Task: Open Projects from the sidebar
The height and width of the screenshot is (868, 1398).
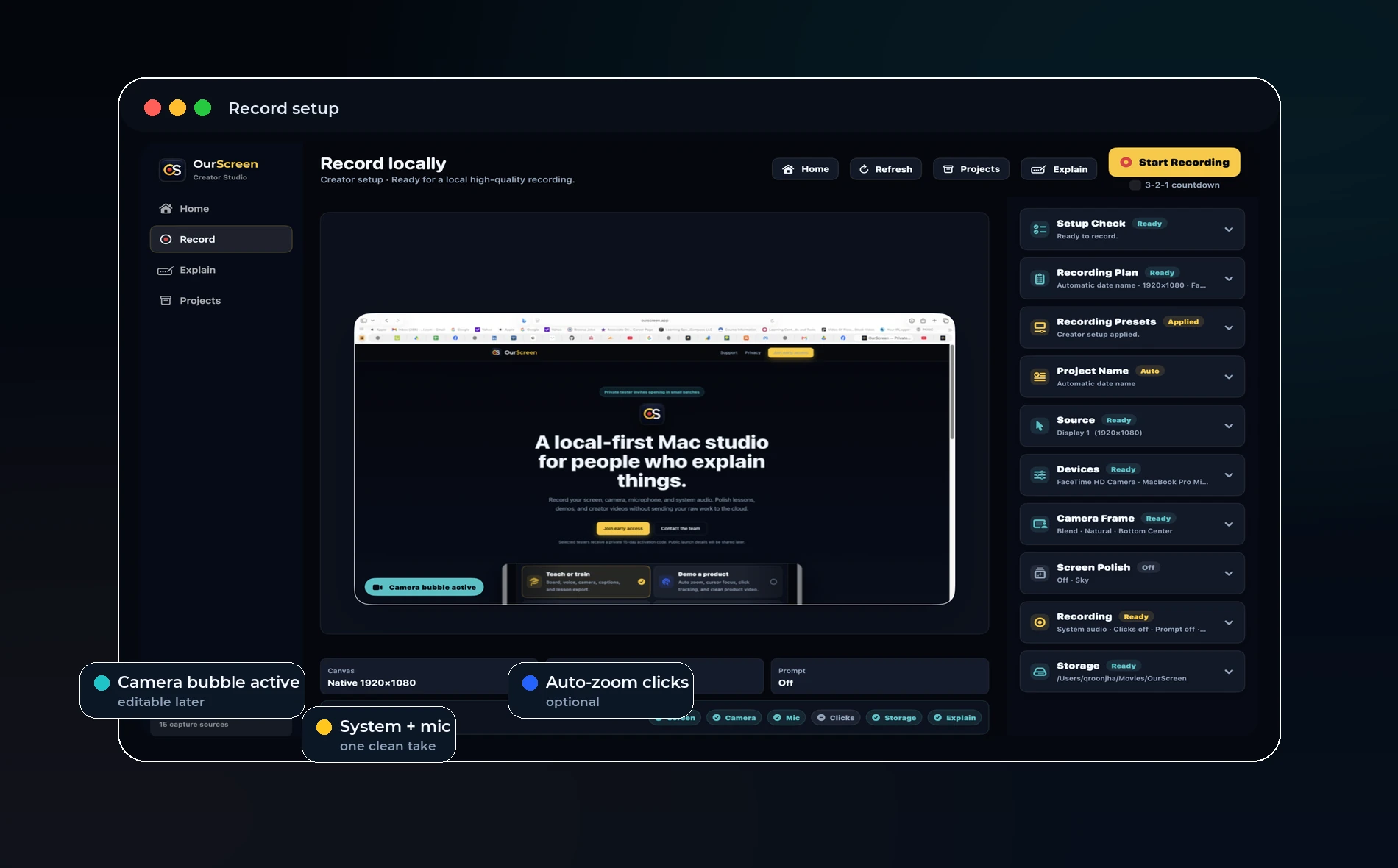Action: 221,301
